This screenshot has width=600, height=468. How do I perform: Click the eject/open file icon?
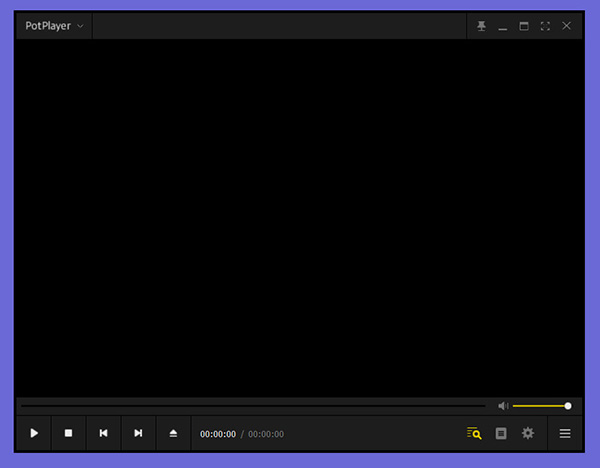[173, 433]
